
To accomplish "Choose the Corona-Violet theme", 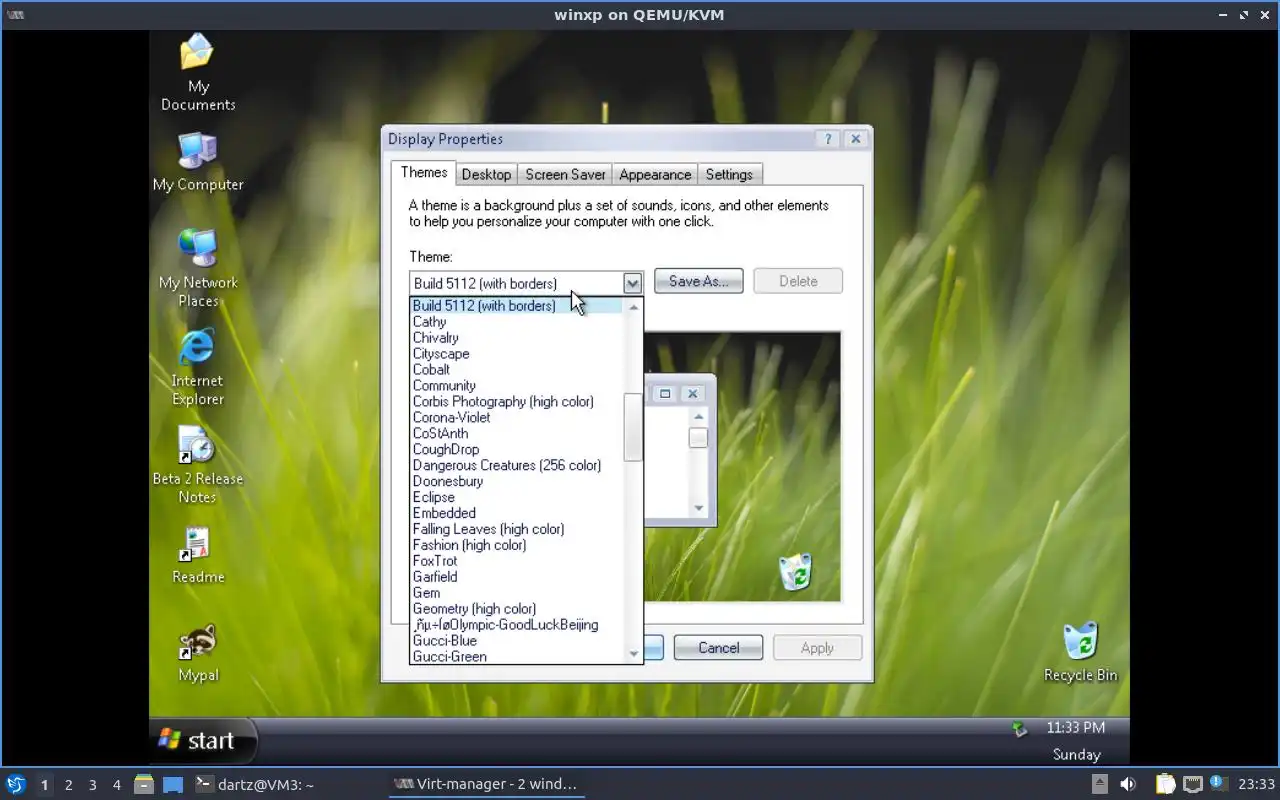I will pyautogui.click(x=517, y=418).
